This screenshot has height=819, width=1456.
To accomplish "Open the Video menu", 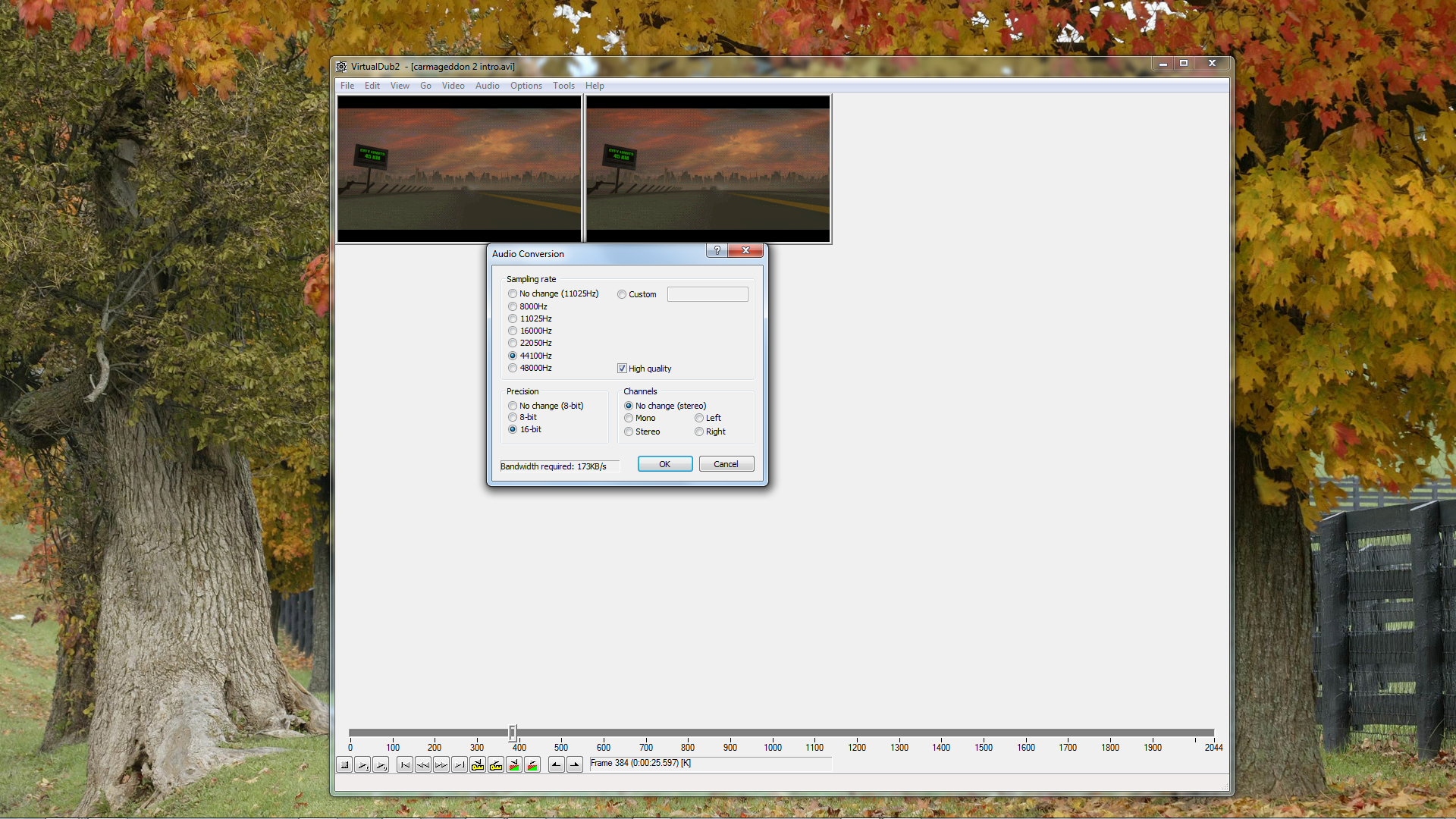I will click(453, 85).
